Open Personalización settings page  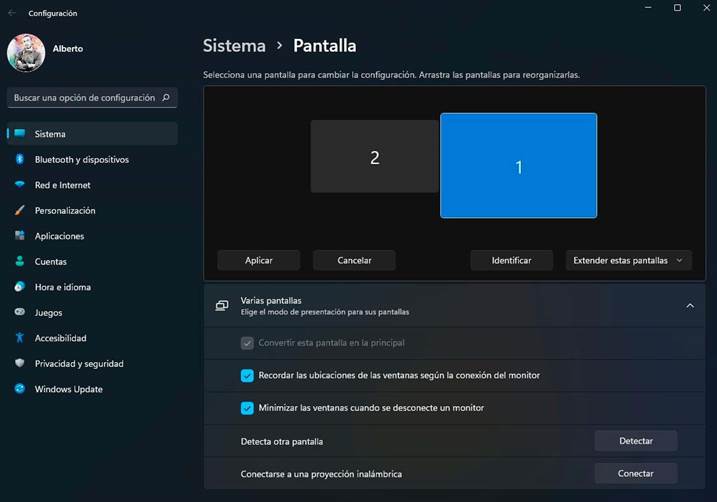coord(92,210)
